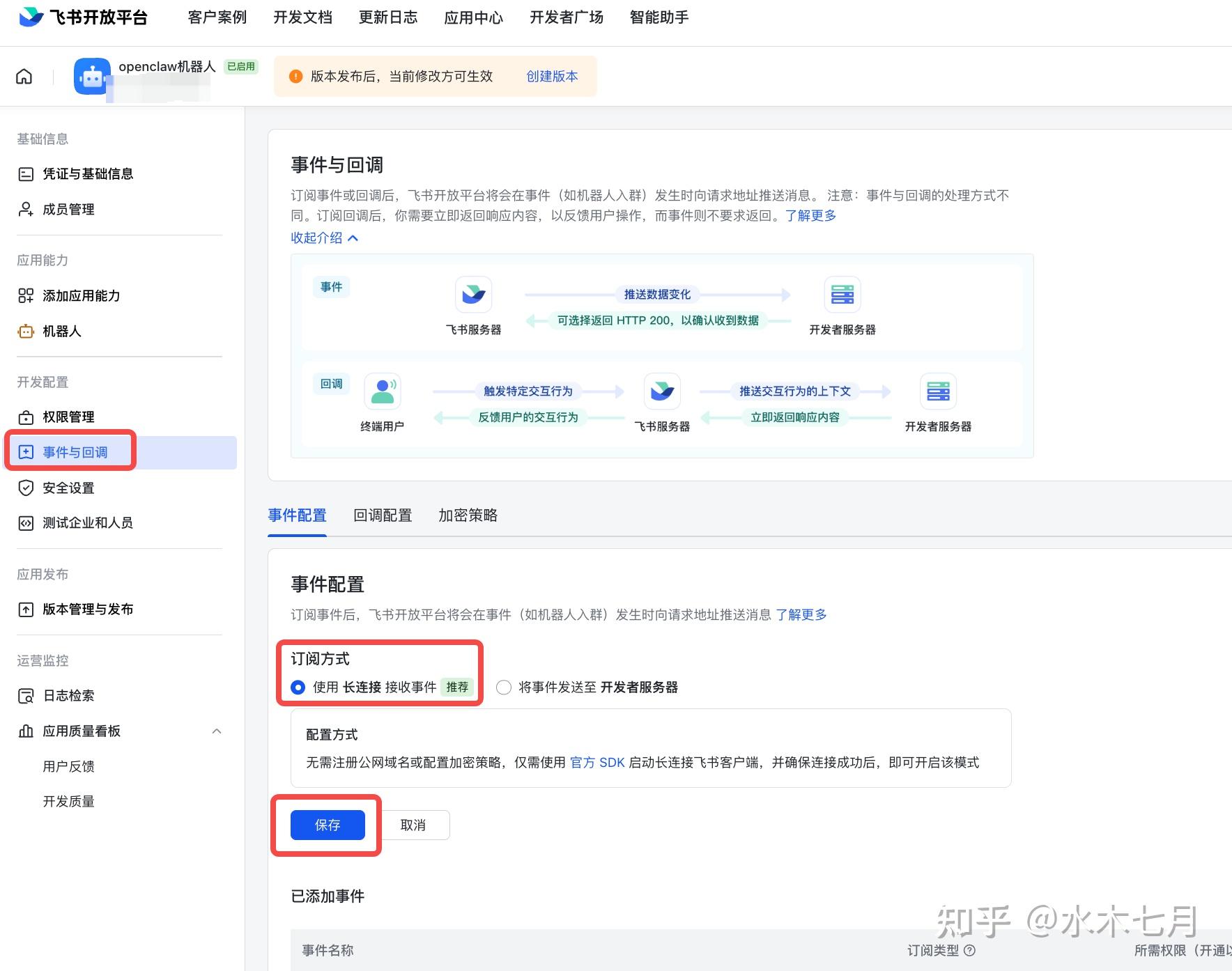Viewport: 1232px width, 971px height.
Task: Click the 应用质量看板 chart icon
Action: [x=26, y=731]
